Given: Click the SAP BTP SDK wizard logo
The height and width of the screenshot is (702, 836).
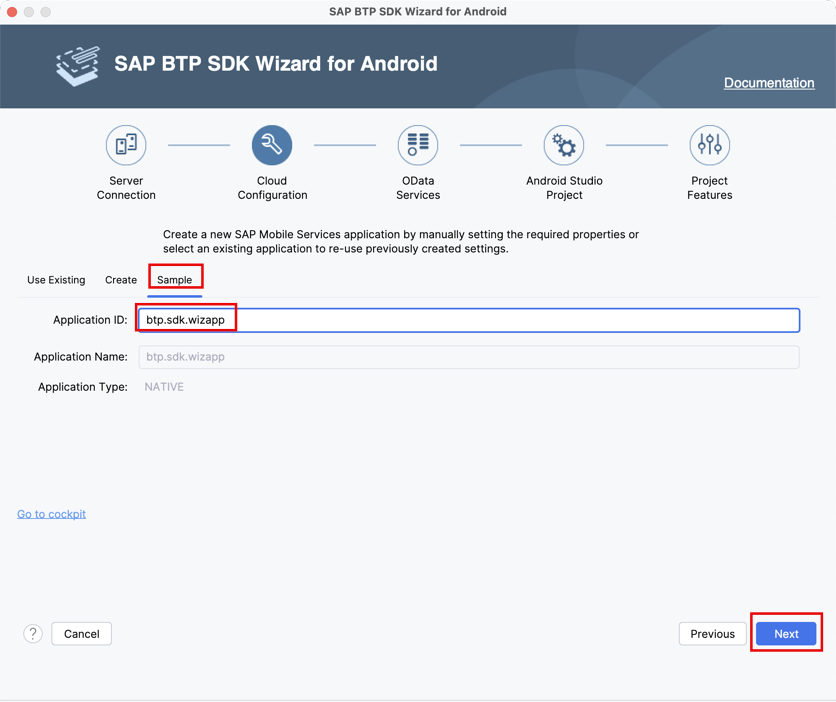Looking at the screenshot, I should (x=78, y=66).
